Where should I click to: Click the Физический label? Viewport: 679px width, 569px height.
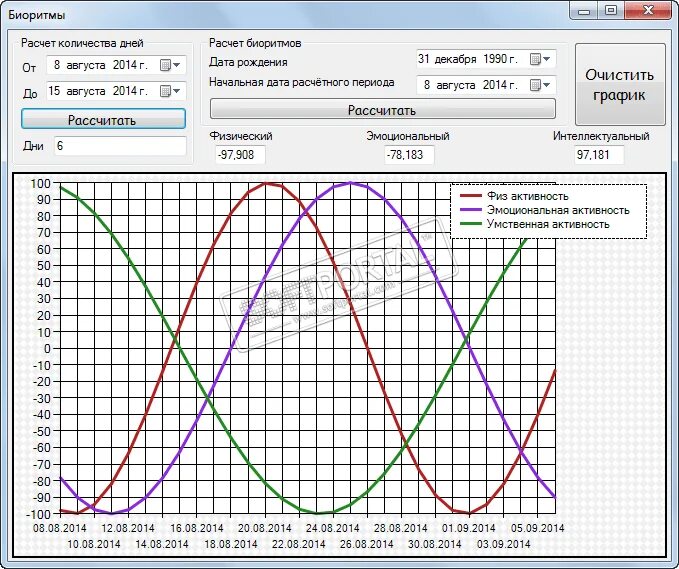[x=241, y=136]
